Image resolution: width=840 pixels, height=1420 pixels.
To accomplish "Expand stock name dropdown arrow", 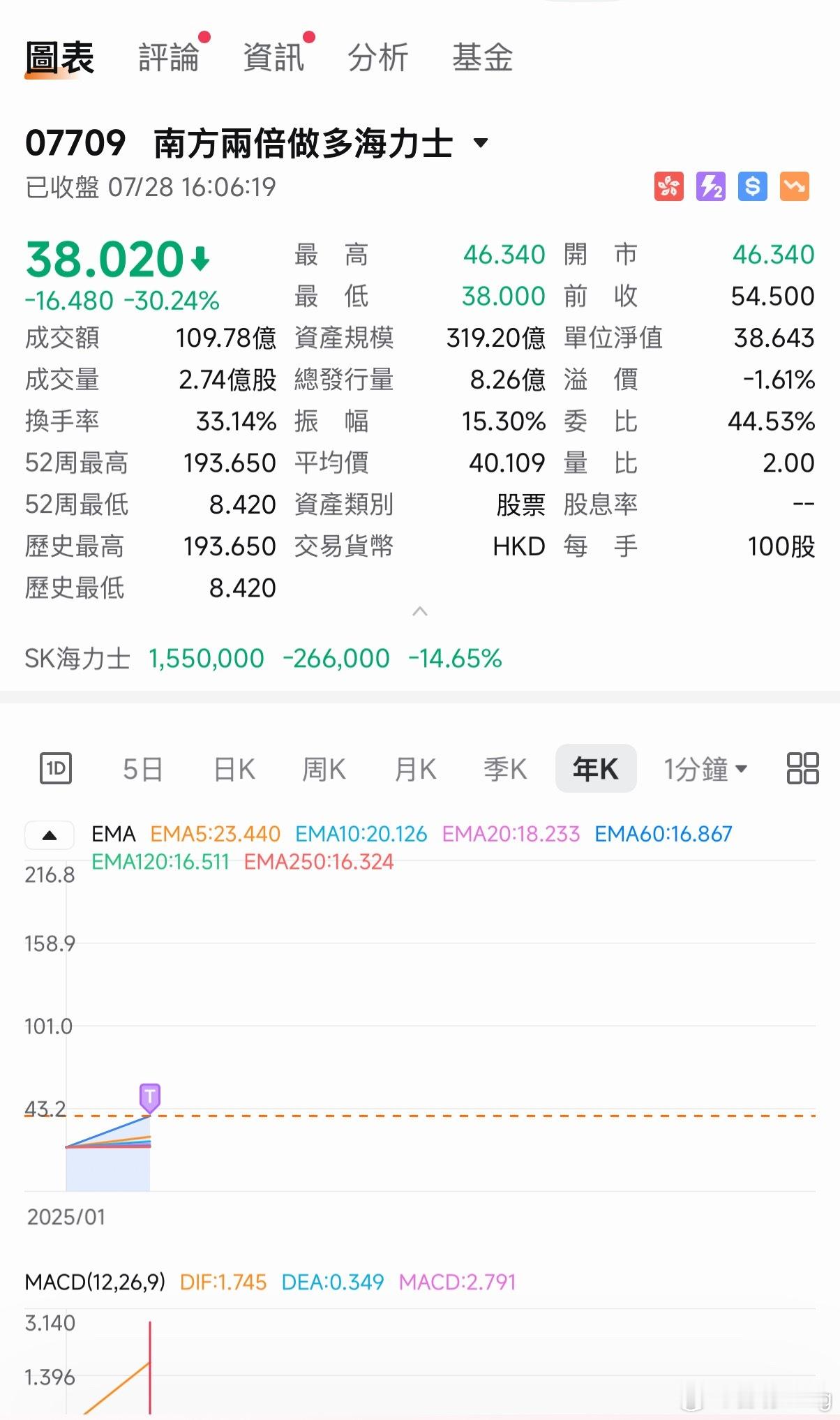I will click(480, 143).
